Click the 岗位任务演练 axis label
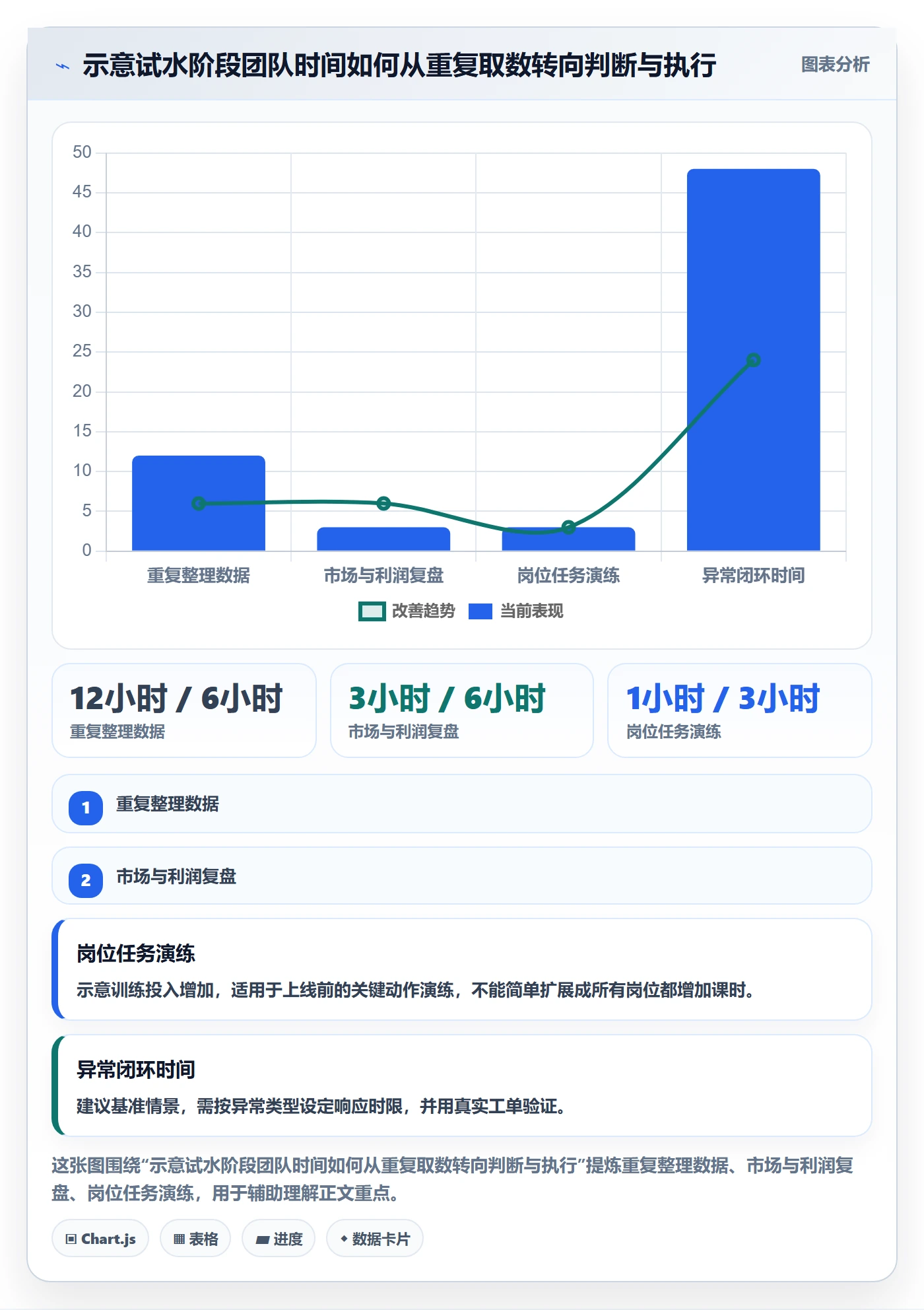The height and width of the screenshot is (1310, 924). pos(568,576)
